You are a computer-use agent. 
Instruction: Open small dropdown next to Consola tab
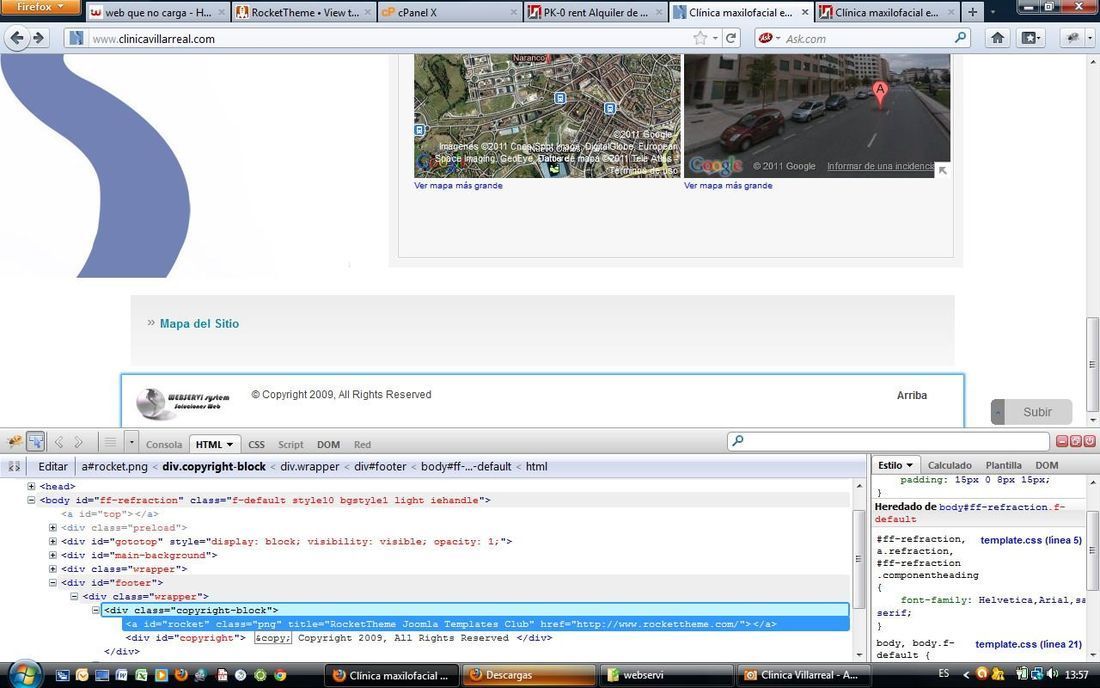coord(131,442)
